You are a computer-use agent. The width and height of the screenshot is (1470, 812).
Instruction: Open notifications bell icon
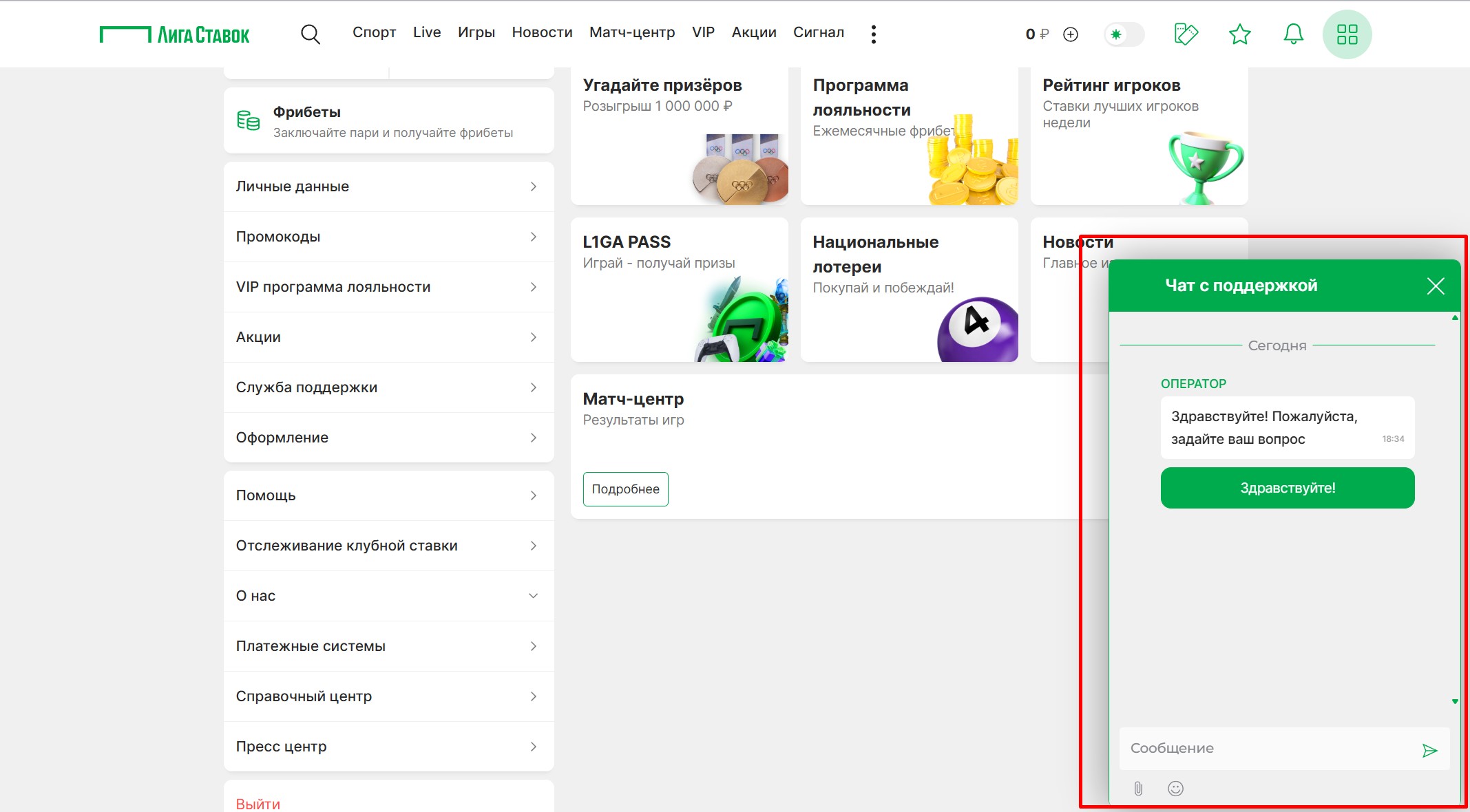(x=1293, y=34)
